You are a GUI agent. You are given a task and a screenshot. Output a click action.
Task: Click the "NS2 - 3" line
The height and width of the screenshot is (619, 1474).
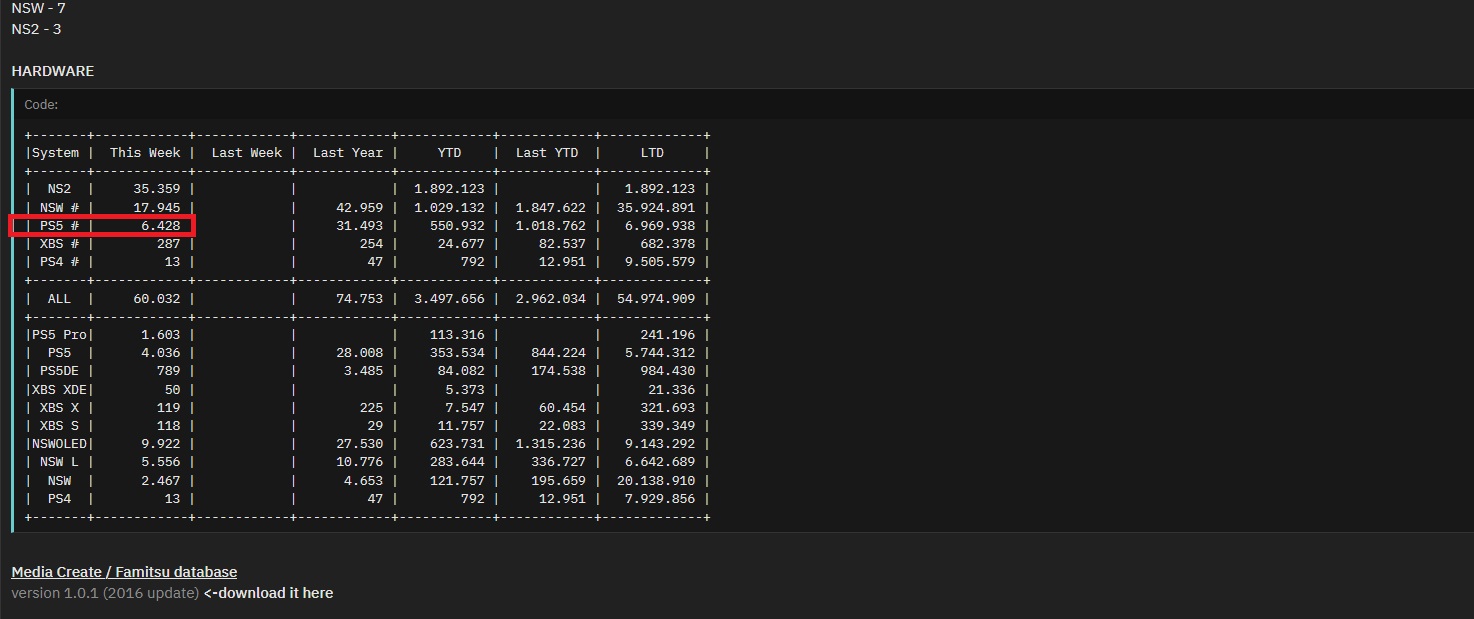pyautogui.click(x=36, y=29)
